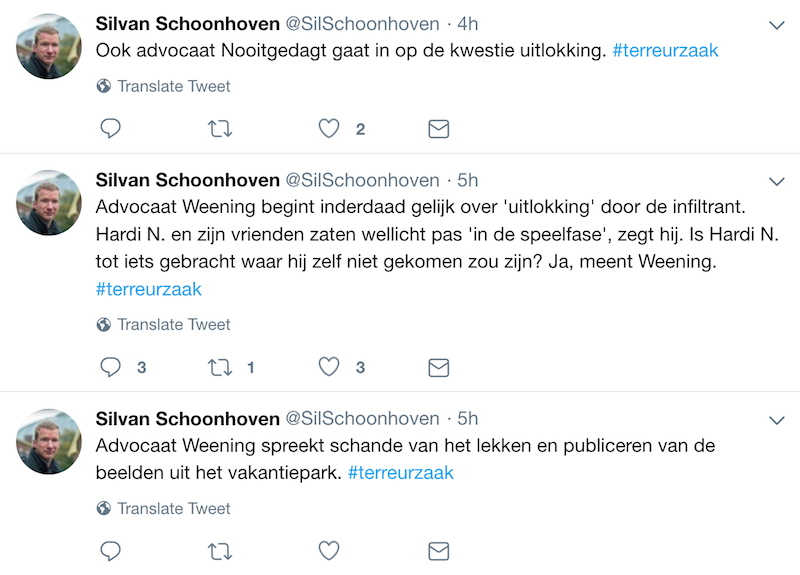Like the tweet with 2 likes
This screenshot has width=800, height=575.
(x=329, y=129)
